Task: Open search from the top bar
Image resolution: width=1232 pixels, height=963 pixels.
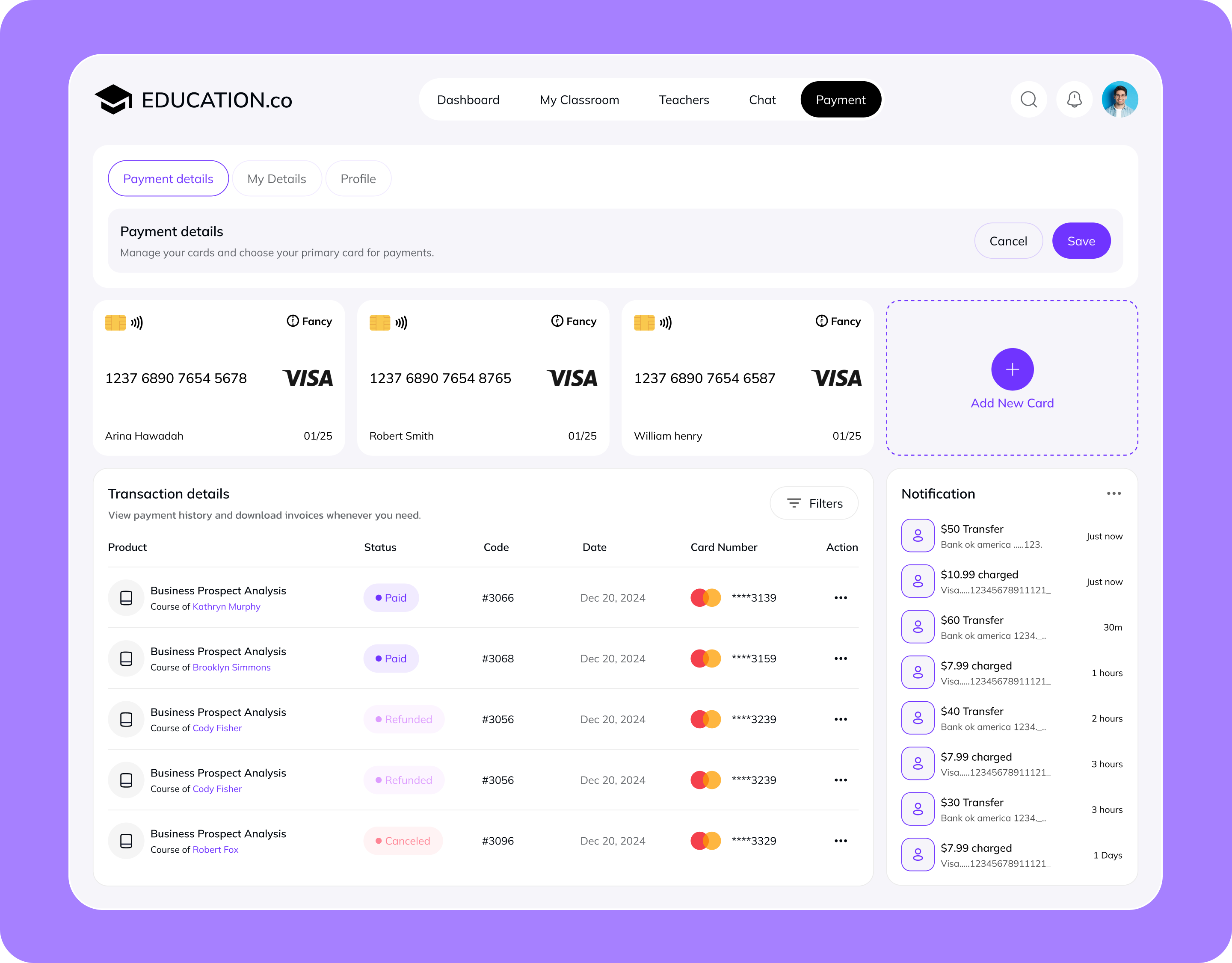Action: click(1029, 99)
